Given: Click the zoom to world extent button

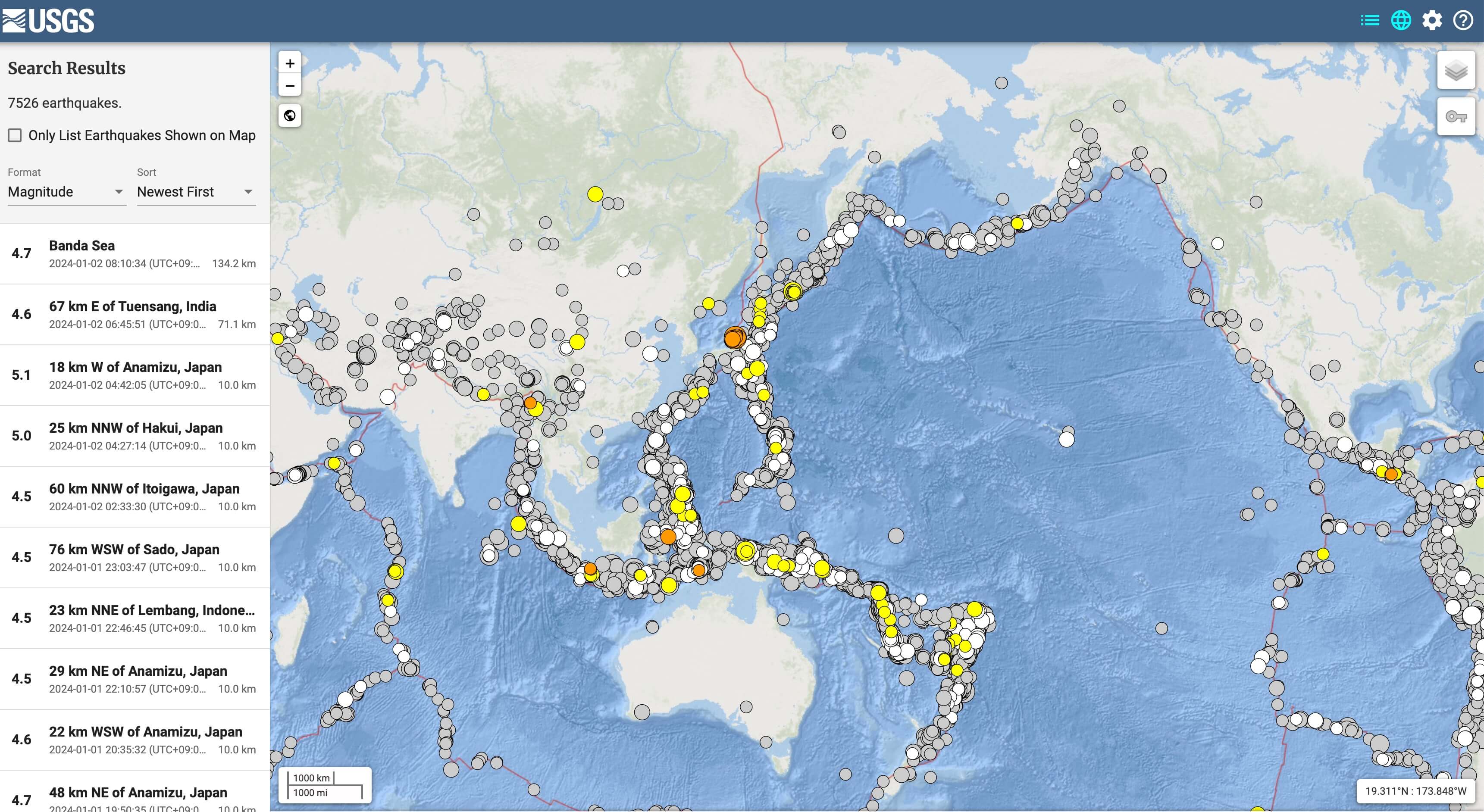Looking at the screenshot, I should (290, 116).
